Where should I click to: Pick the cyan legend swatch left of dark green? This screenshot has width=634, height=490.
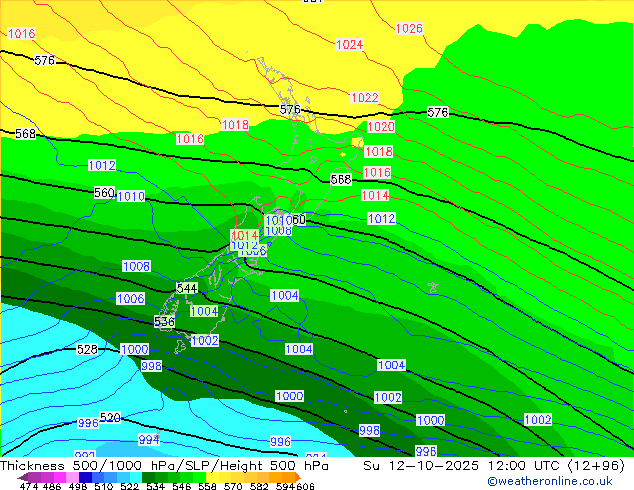click(136, 477)
